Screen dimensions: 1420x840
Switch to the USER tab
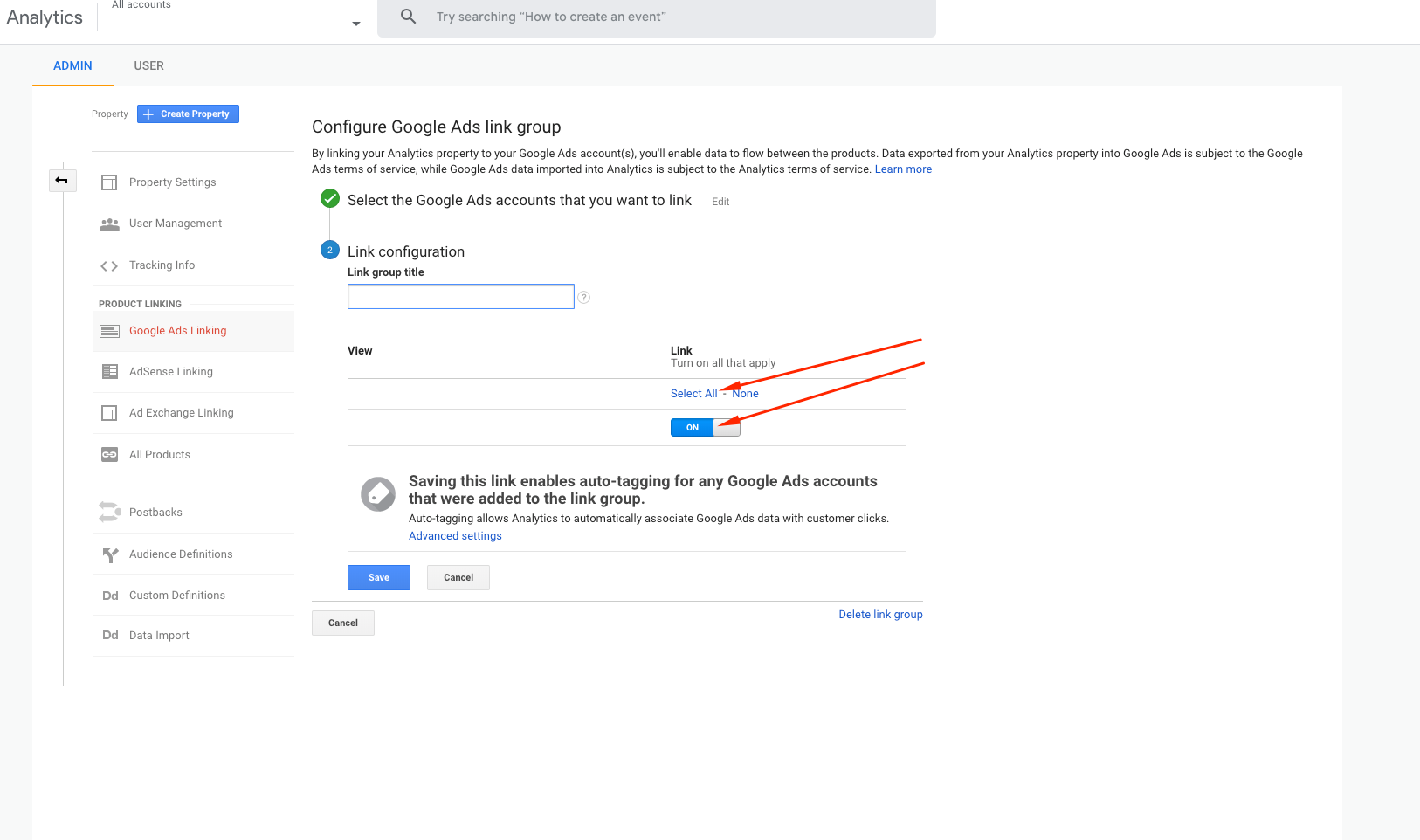click(148, 65)
